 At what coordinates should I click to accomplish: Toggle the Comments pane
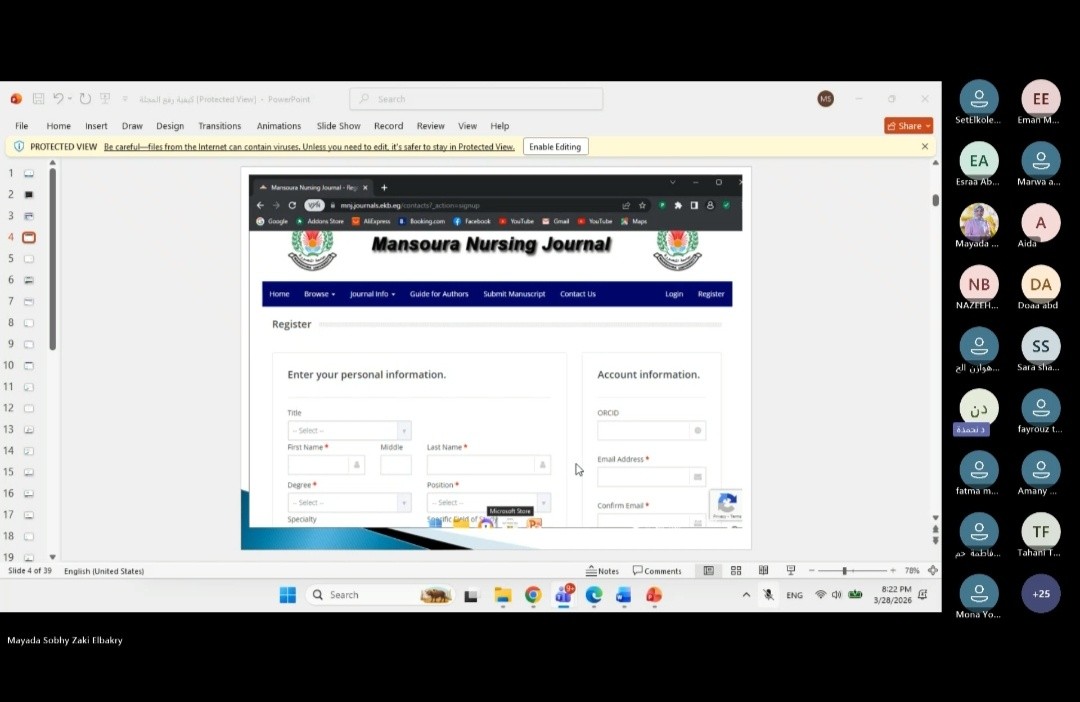coord(657,571)
